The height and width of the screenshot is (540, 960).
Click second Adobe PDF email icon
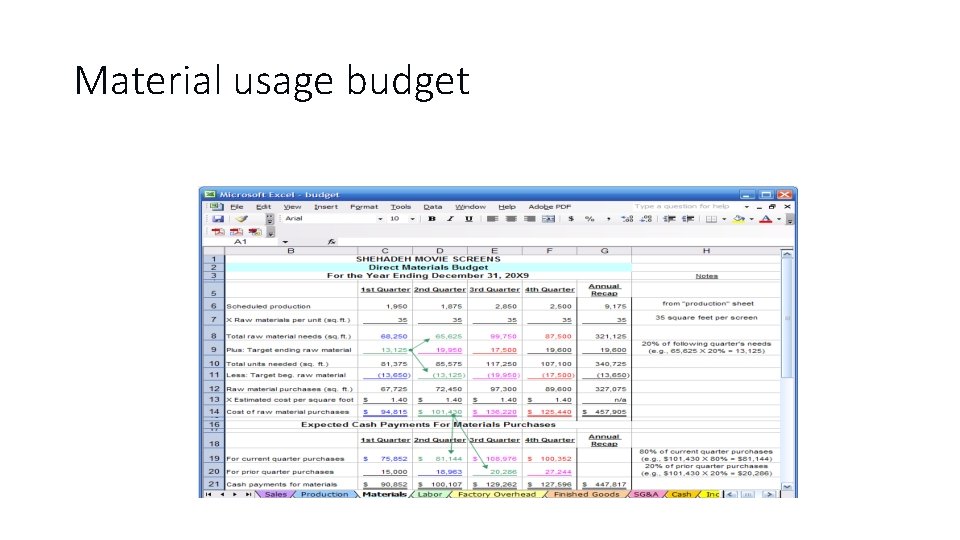point(236,231)
